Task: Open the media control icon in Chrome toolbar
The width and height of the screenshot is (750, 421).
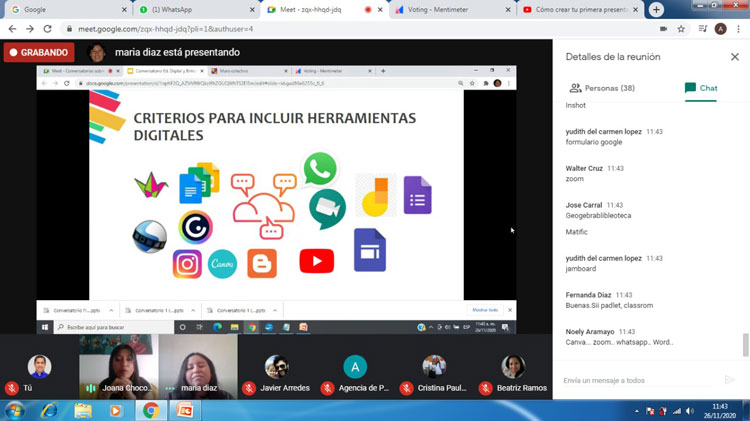Action: tap(703, 29)
